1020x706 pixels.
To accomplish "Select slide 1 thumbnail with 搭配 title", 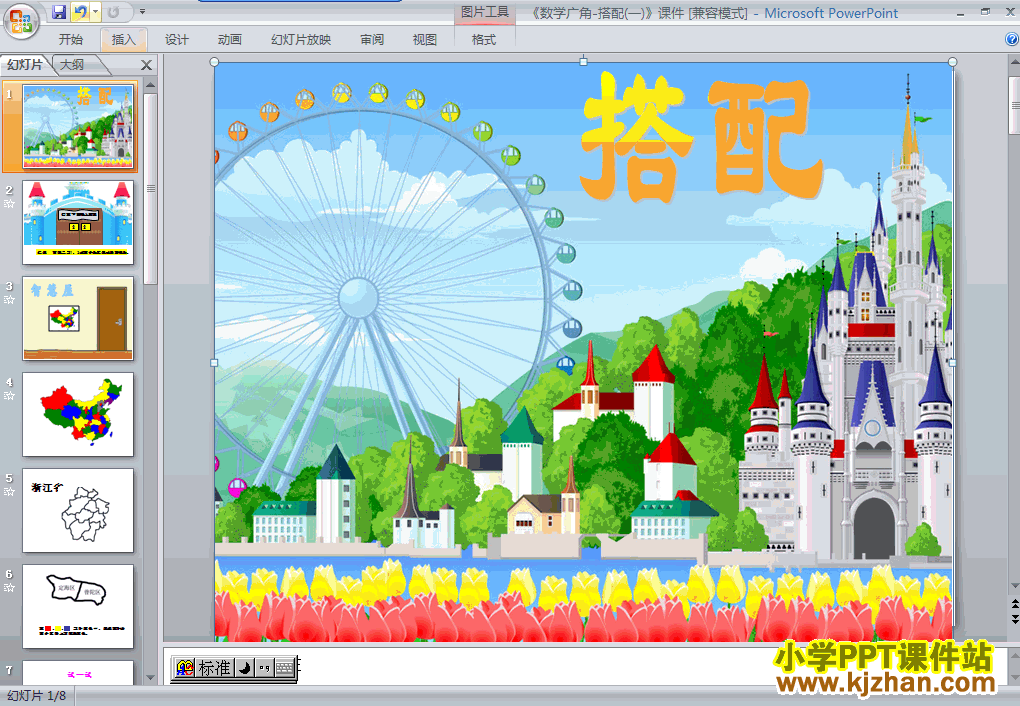I will 78,126.
